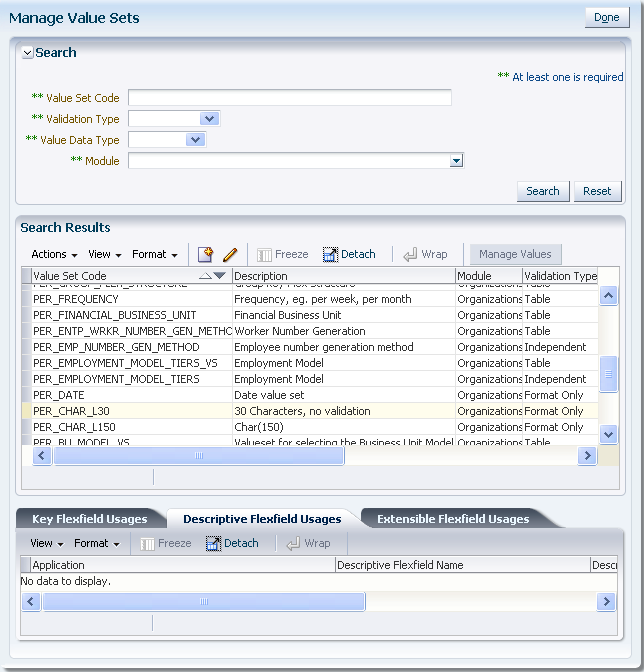Click the Validation Type column header
Viewport: 644px width, 672px height.
(x=560, y=276)
